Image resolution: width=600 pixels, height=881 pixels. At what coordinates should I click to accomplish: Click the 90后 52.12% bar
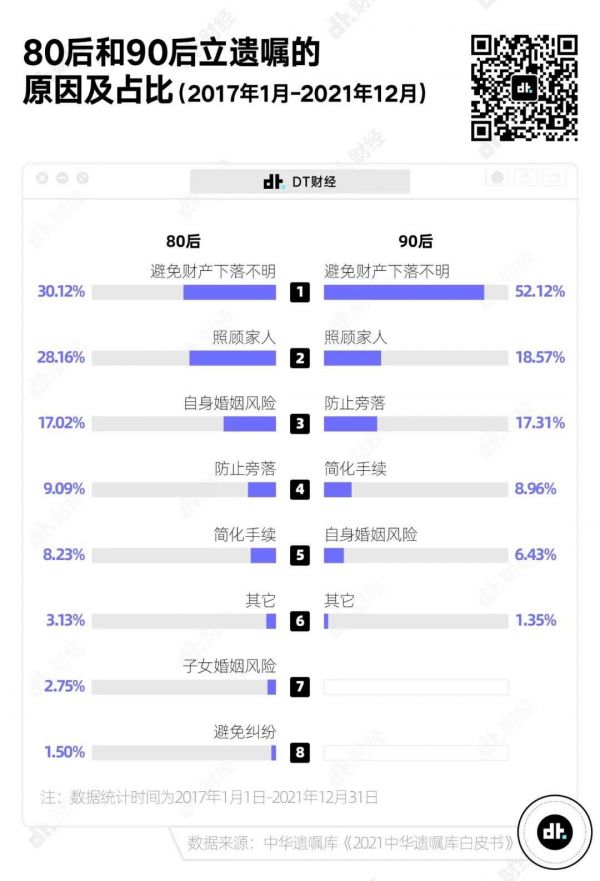click(x=404, y=292)
